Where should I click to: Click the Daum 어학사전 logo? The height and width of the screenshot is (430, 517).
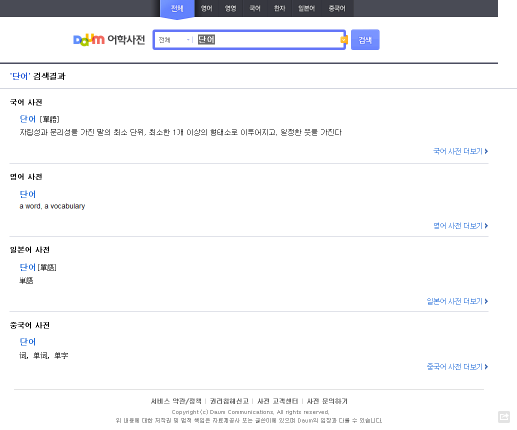(109, 40)
